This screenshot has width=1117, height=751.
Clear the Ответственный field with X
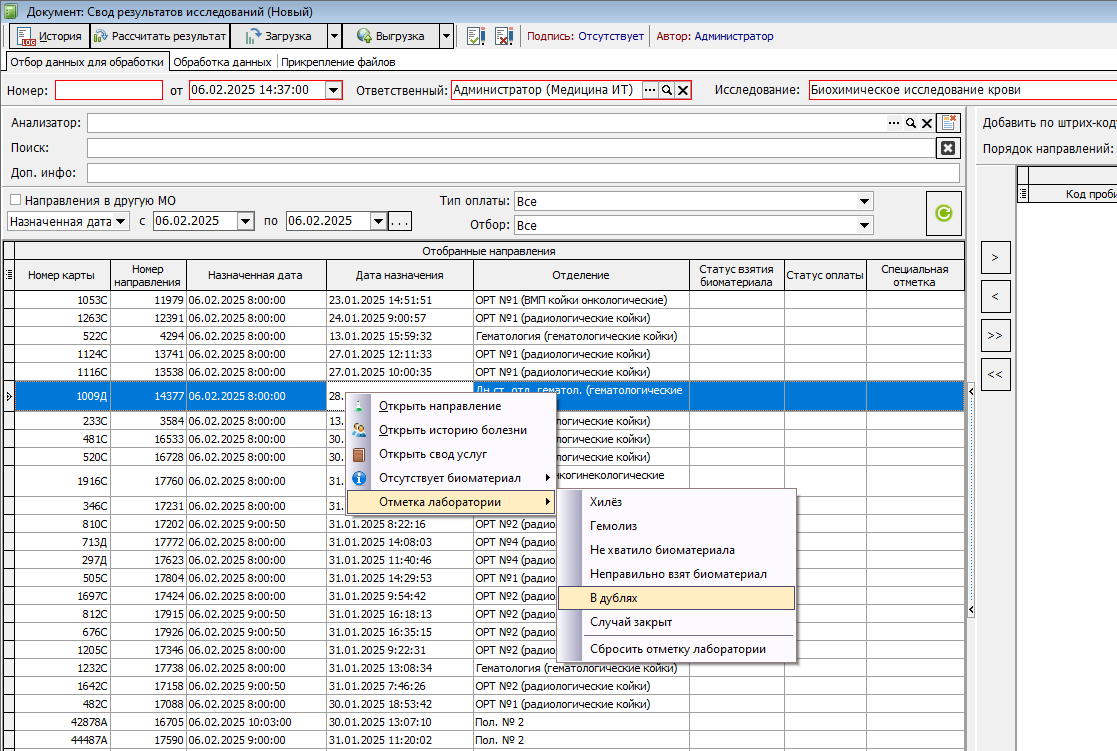683,90
